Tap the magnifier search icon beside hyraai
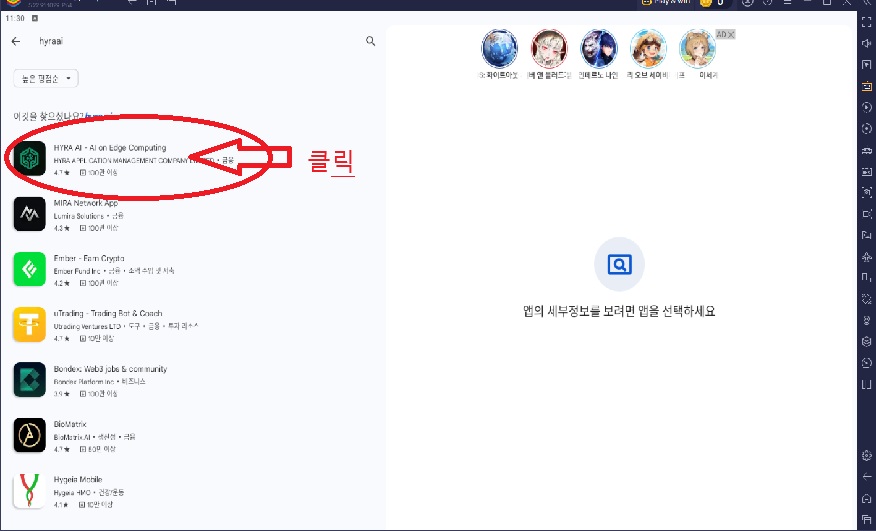Viewport: 876px width, 531px height. point(370,41)
